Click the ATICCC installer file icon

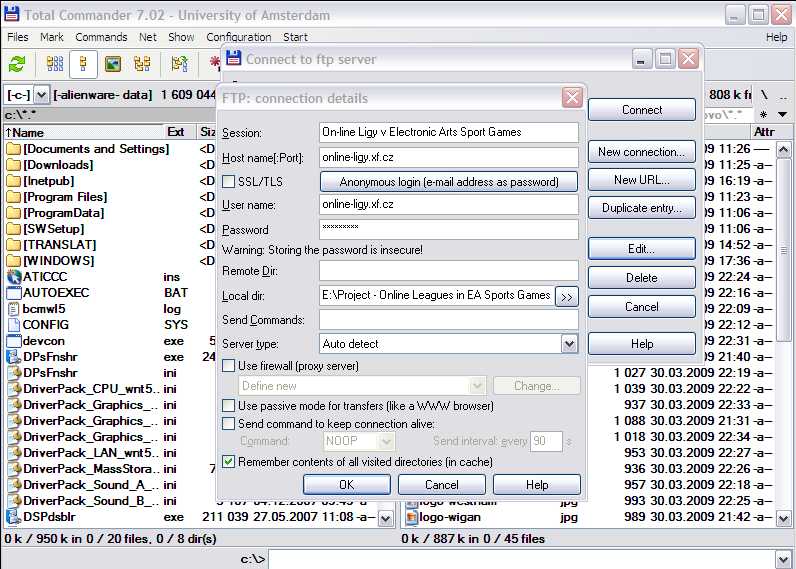tap(13, 277)
